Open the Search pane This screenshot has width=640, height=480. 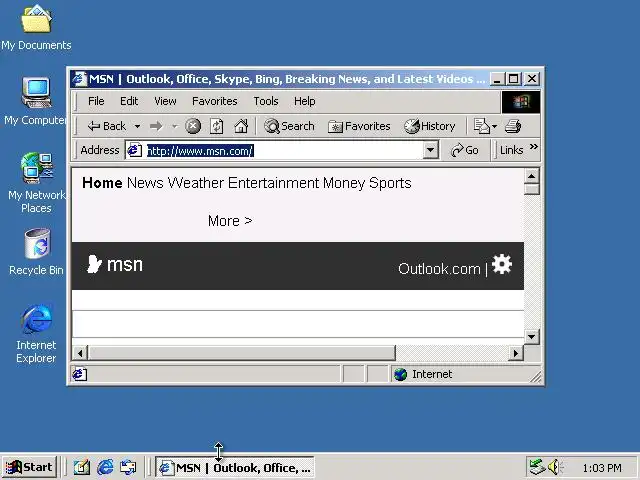pyautogui.click(x=289, y=126)
